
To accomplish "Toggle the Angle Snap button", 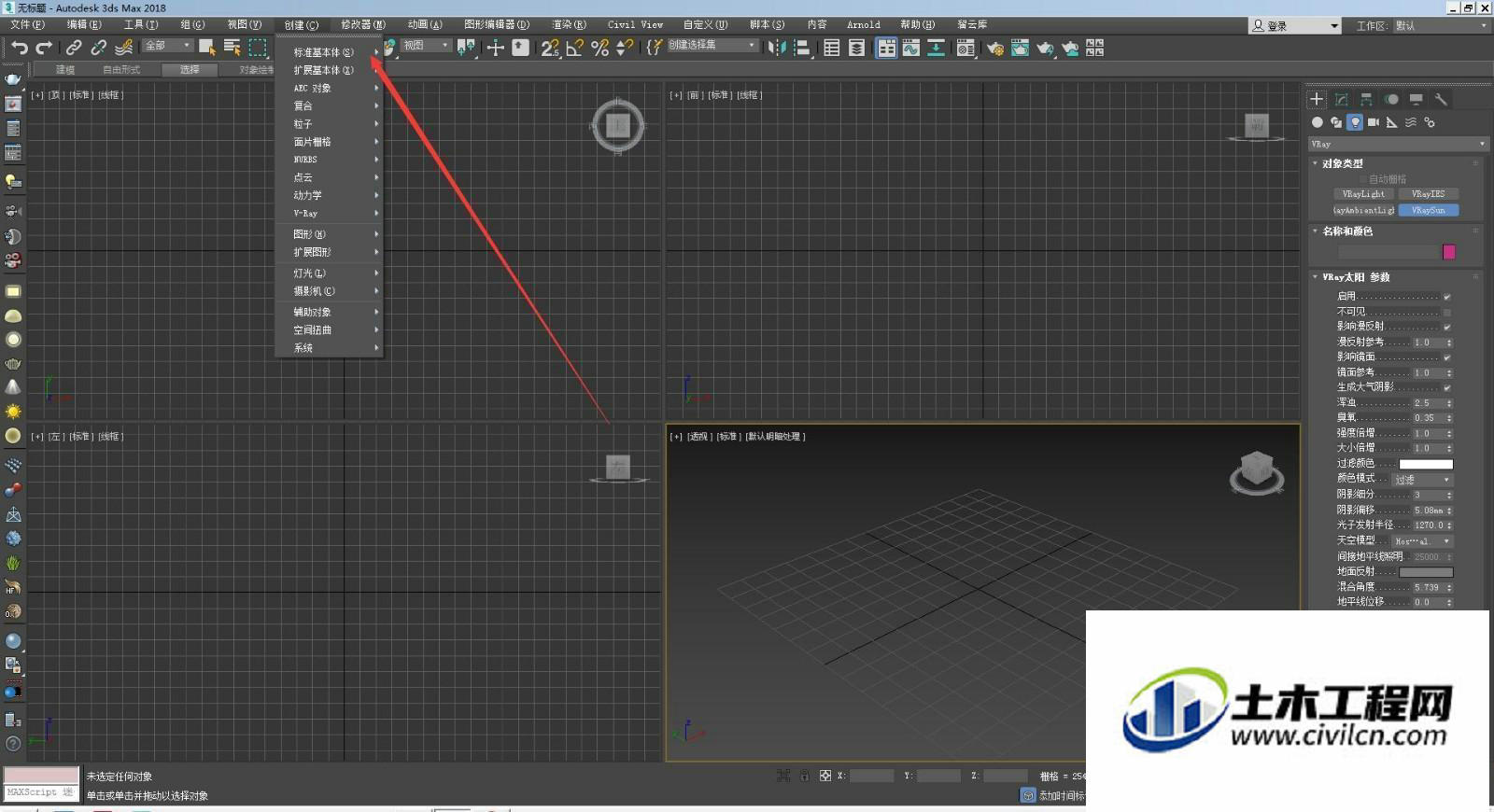I will 575,48.
